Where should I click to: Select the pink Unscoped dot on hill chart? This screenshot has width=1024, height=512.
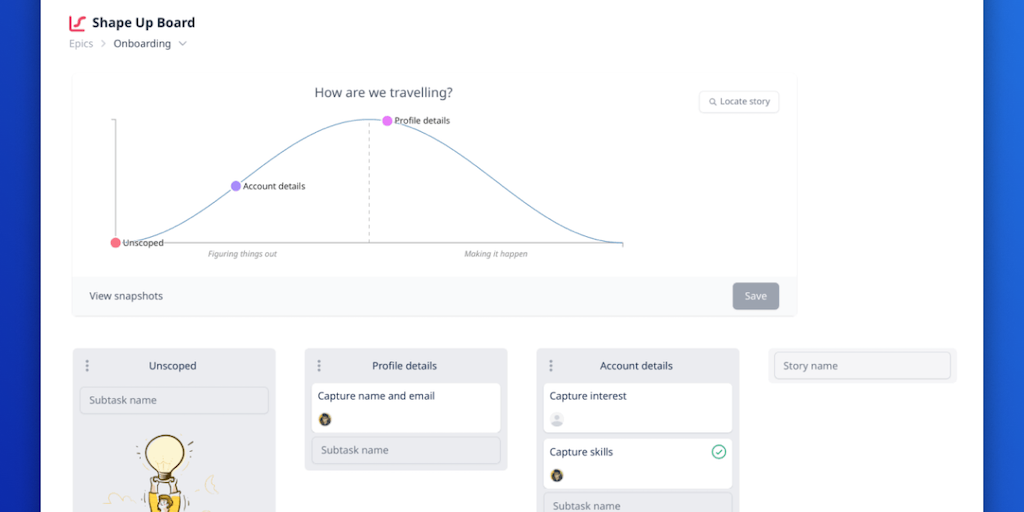(116, 243)
